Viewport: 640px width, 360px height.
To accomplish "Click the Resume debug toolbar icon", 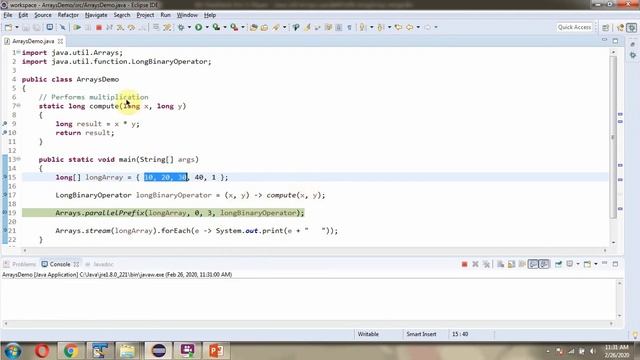I will point(77,27).
